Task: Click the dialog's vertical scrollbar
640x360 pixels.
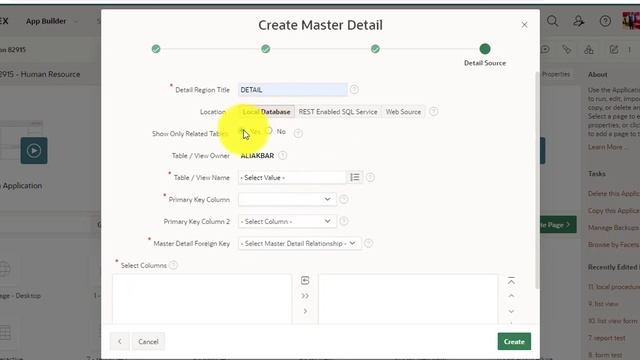Action: pyautogui.click(x=537, y=180)
